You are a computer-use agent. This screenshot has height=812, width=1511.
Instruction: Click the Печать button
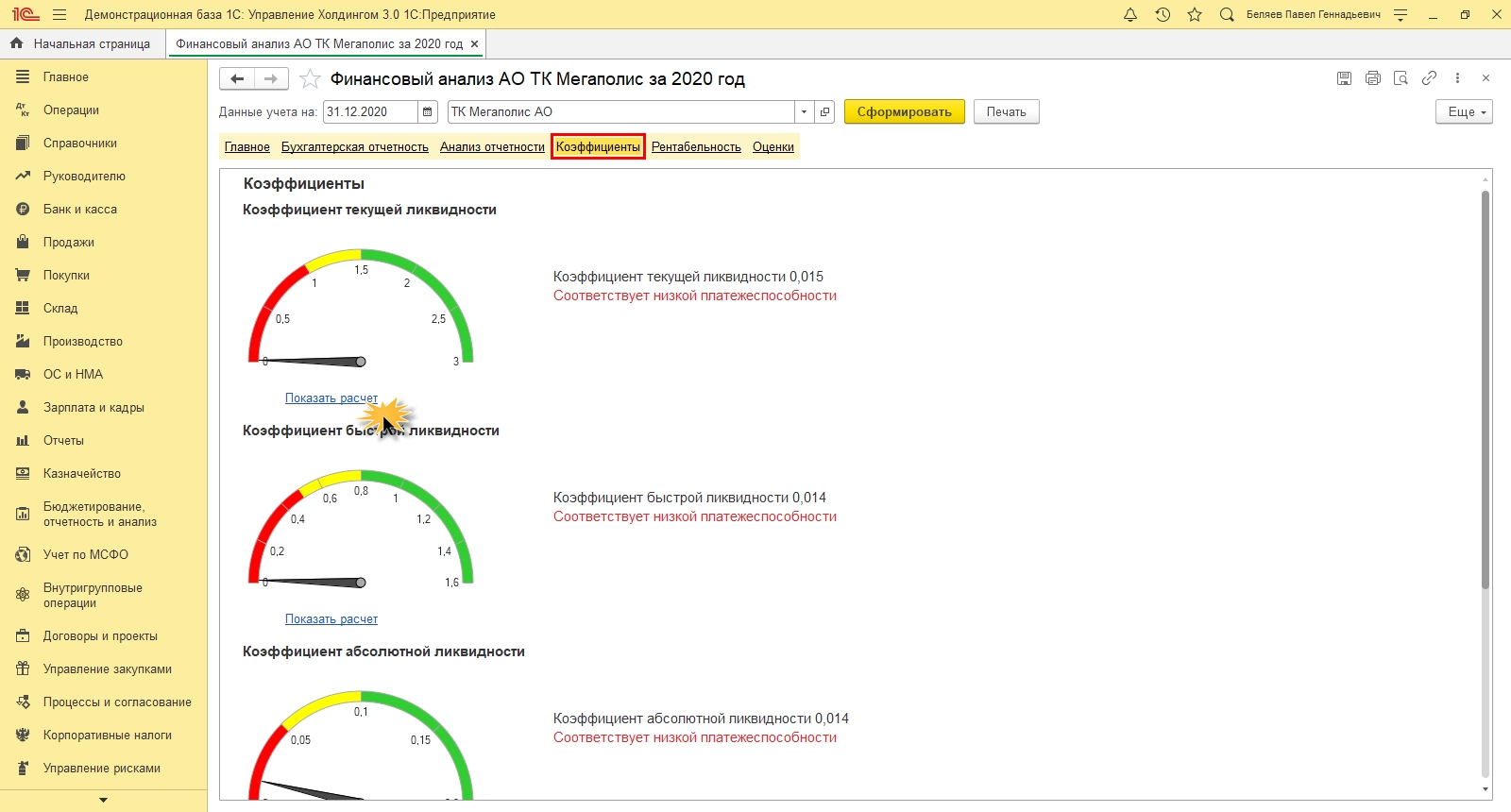[1007, 111]
